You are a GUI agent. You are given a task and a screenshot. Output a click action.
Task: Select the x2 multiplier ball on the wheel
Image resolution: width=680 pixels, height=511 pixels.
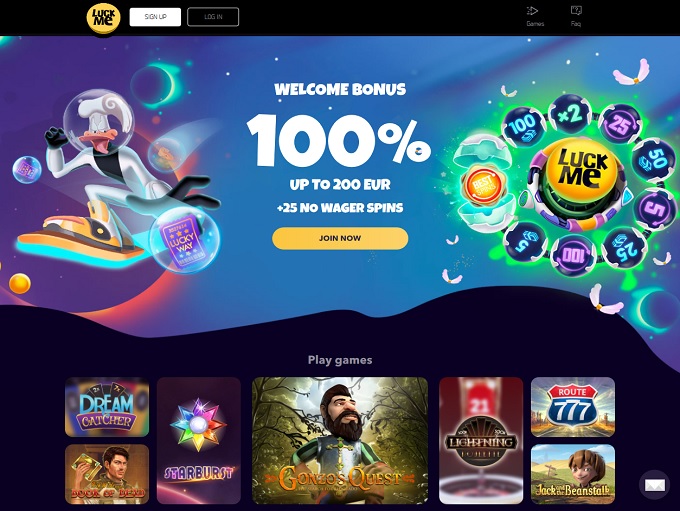[x=570, y=114]
